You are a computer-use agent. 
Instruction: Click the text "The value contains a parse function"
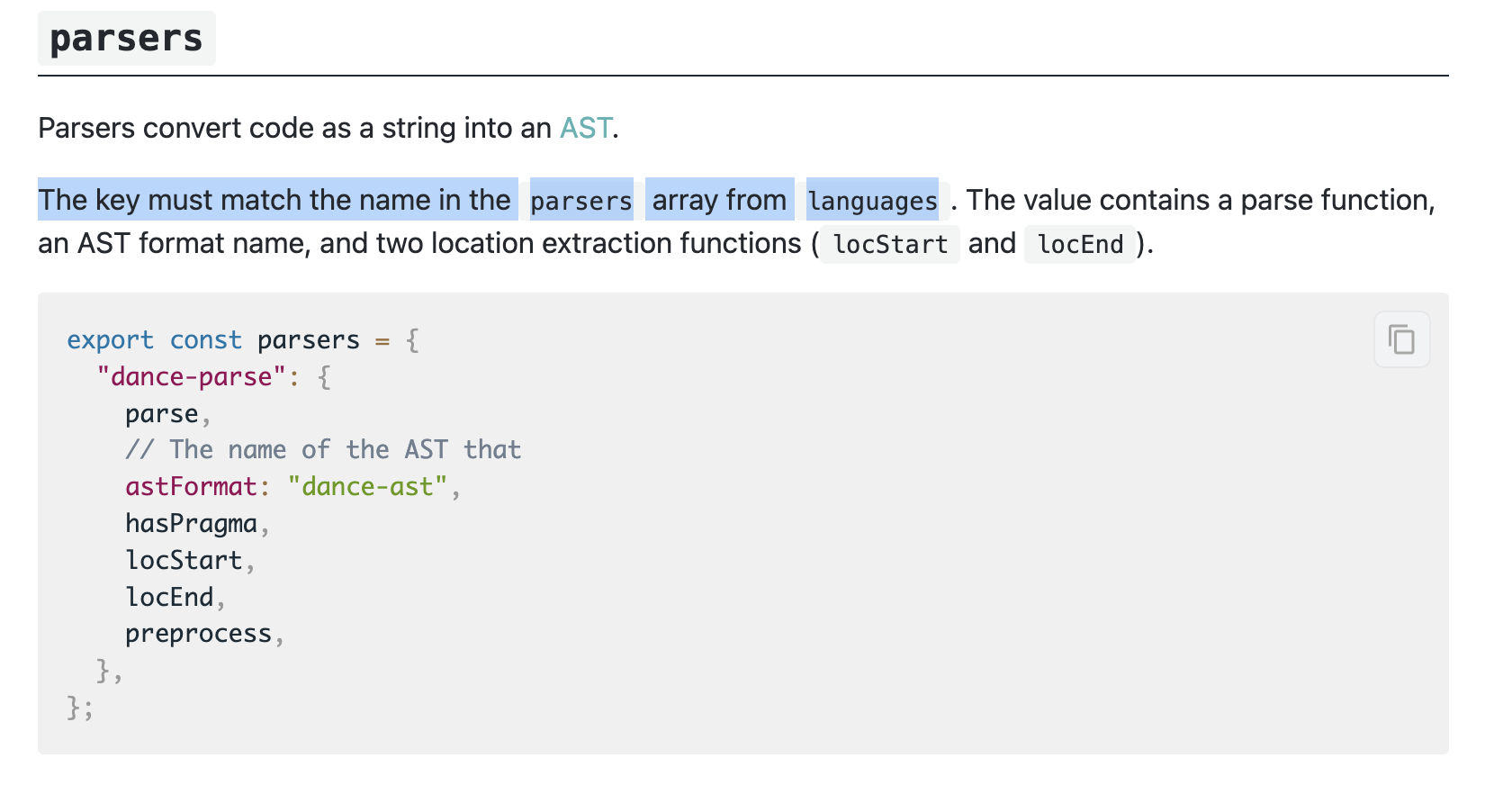pos(1200,200)
